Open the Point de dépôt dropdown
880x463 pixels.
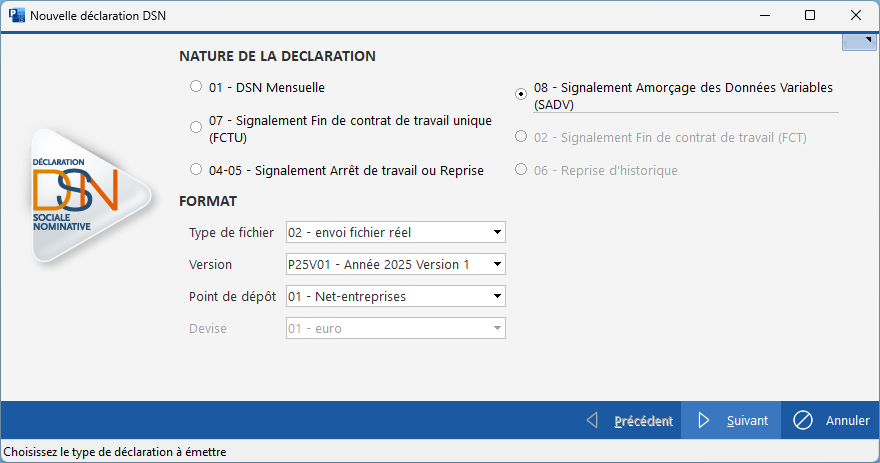(x=396, y=297)
